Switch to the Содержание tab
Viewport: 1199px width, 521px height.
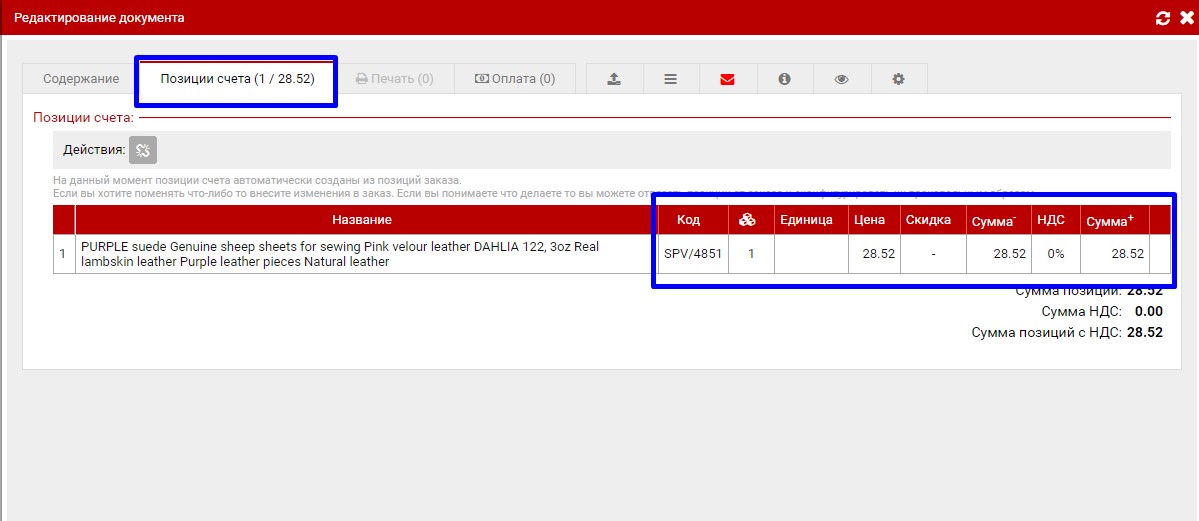coord(81,79)
